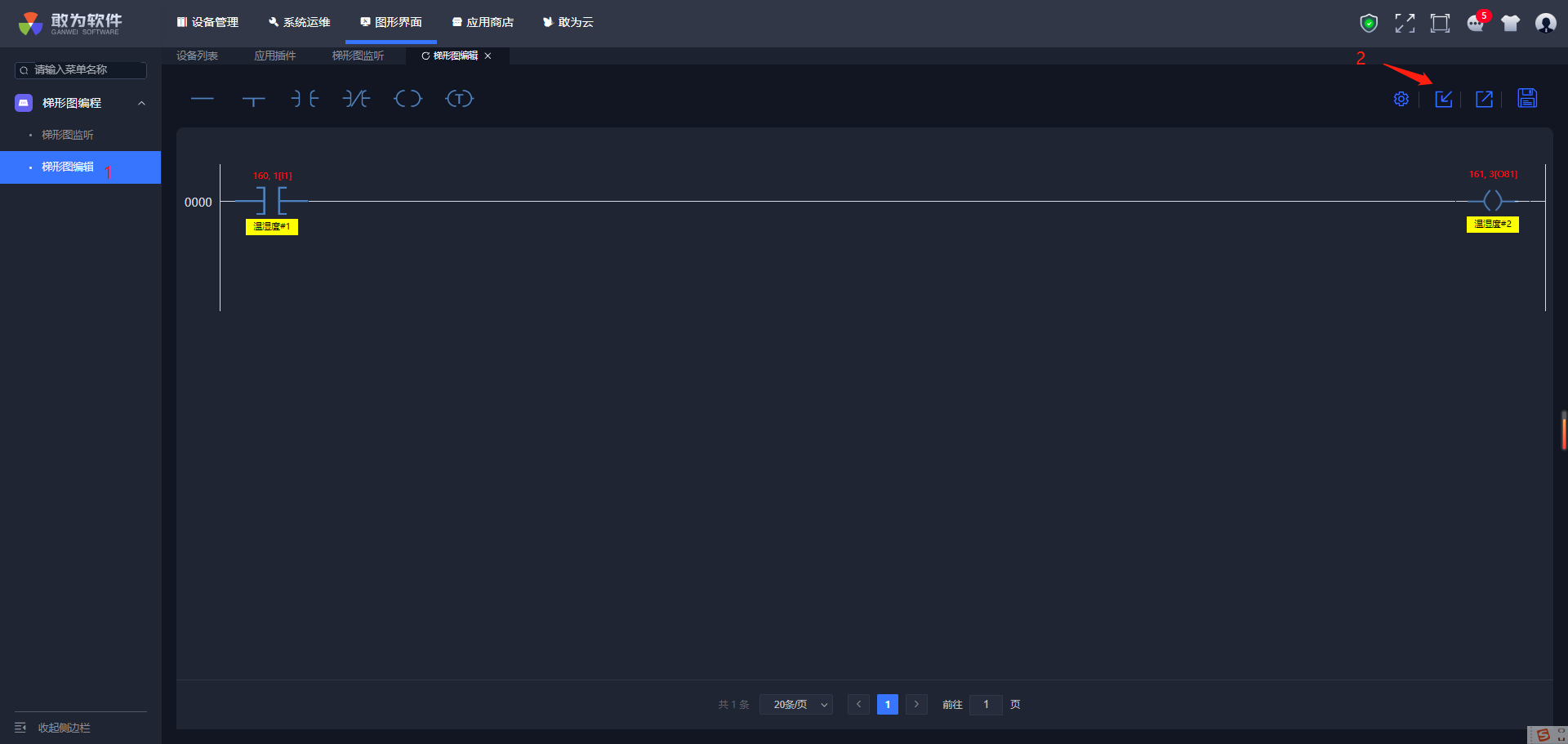Select the output coil tool
1568x744 pixels.
[408, 99]
